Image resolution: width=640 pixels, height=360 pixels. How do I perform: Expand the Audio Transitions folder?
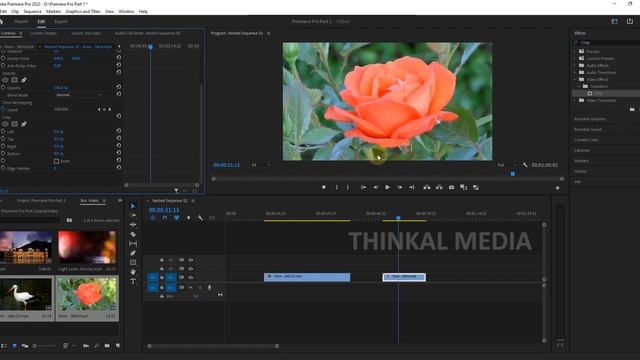tap(575, 72)
